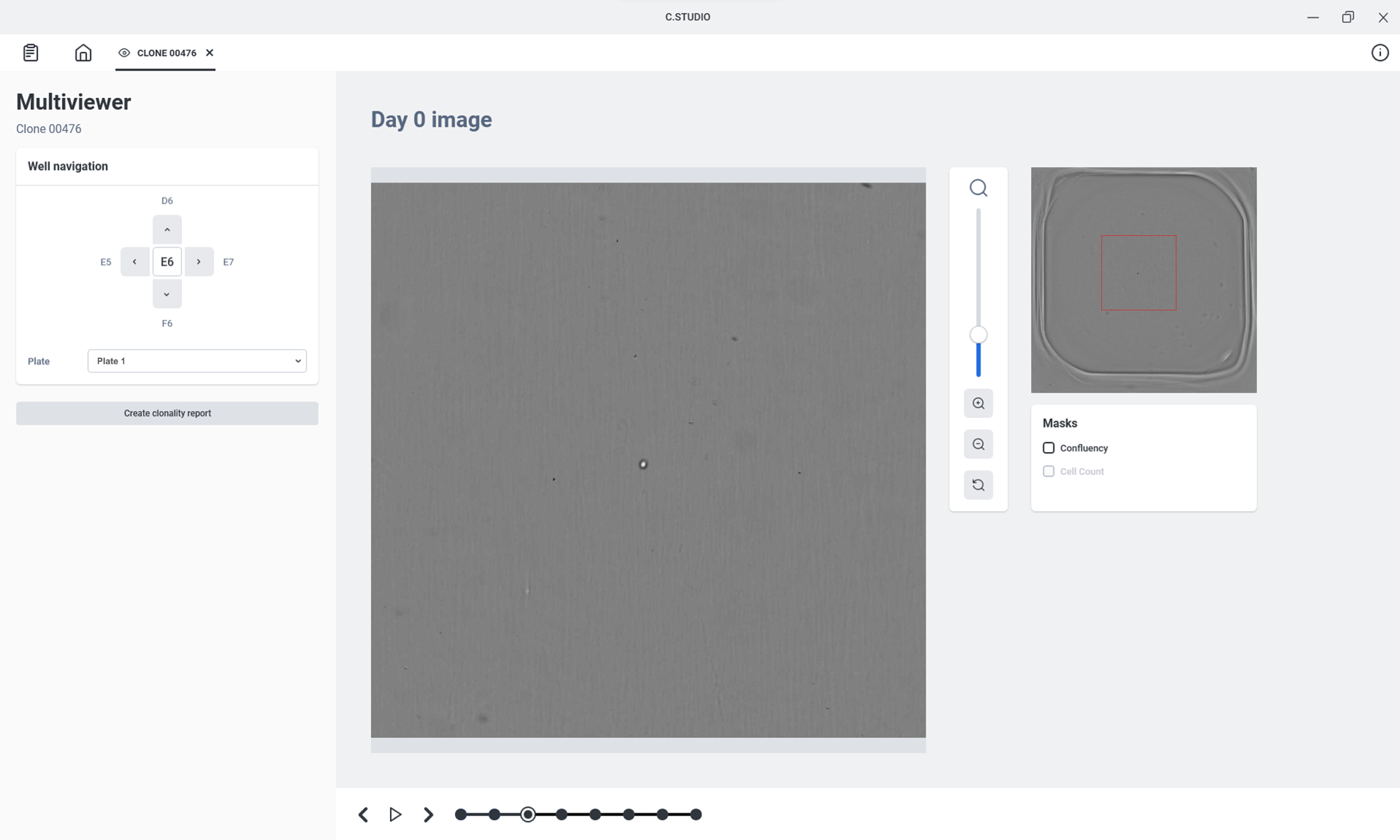Click the zoom level slider handle
This screenshot has width=1400, height=840.
click(x=978, y=335)
